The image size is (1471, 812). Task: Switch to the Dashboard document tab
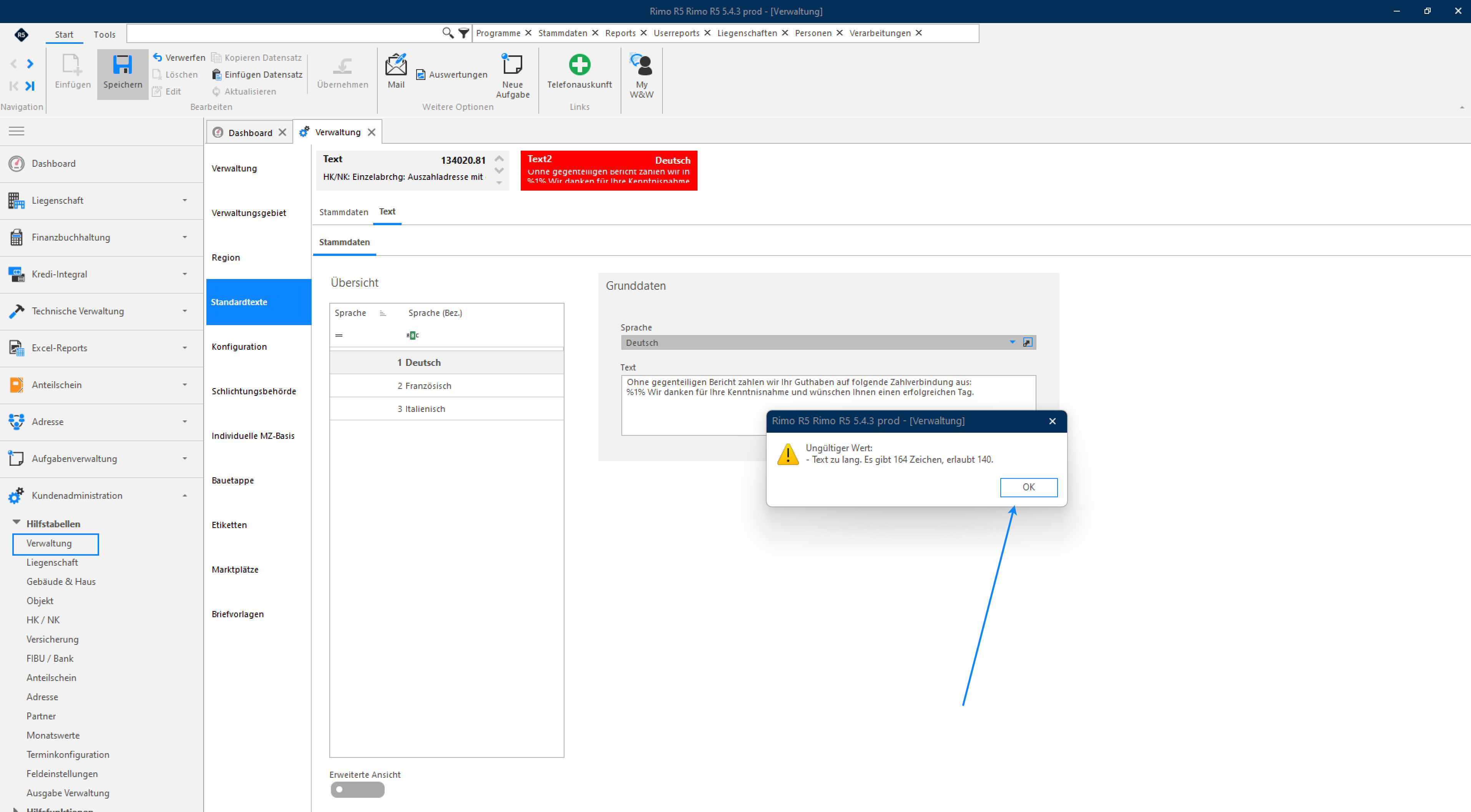(x=249, y=133)
